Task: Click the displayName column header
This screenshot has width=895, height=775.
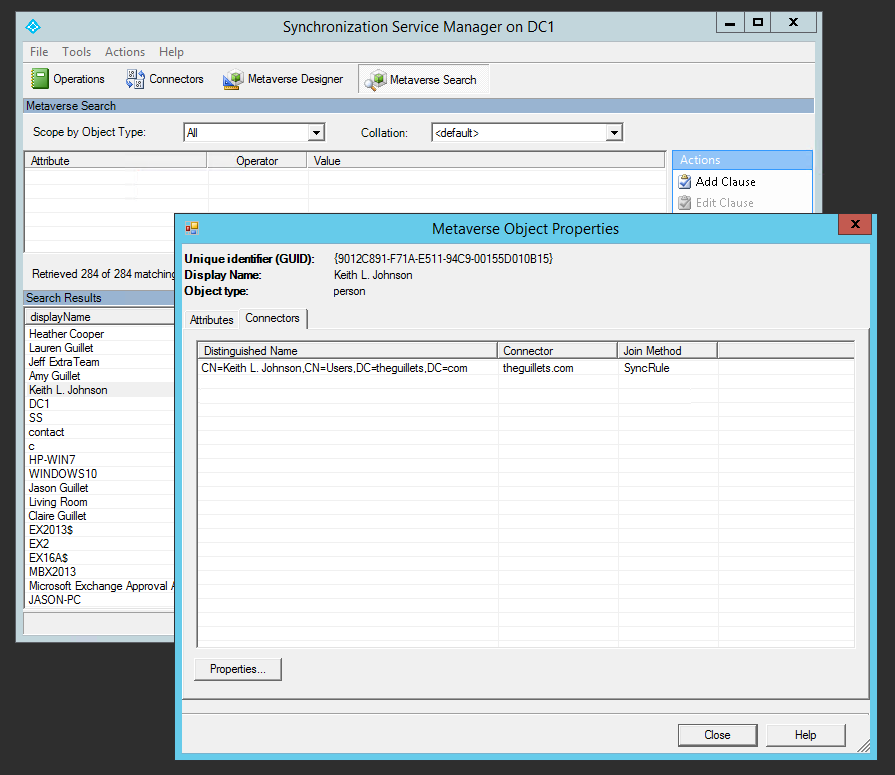Action: pyautogui.click(x=60, y=315)
